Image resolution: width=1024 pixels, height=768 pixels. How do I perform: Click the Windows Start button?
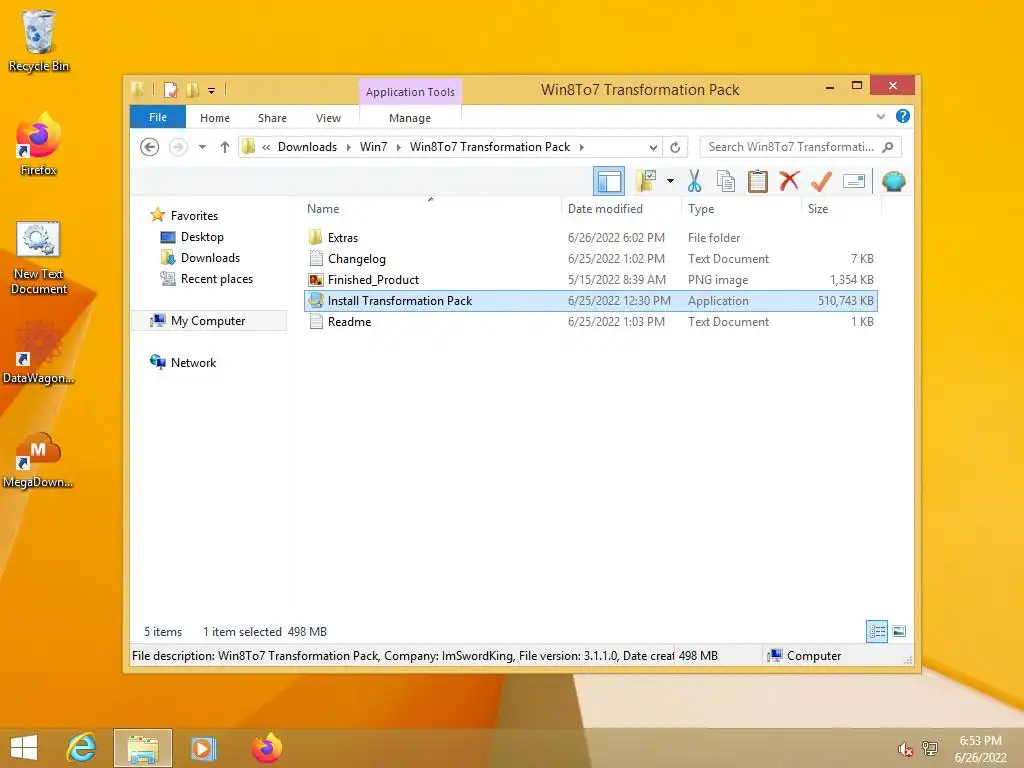pyautogui.click(x=24, y=748)
